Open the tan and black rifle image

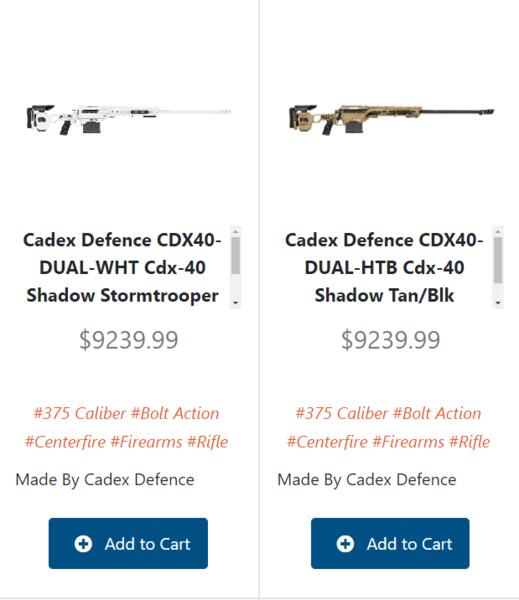(x=391, y=119)
